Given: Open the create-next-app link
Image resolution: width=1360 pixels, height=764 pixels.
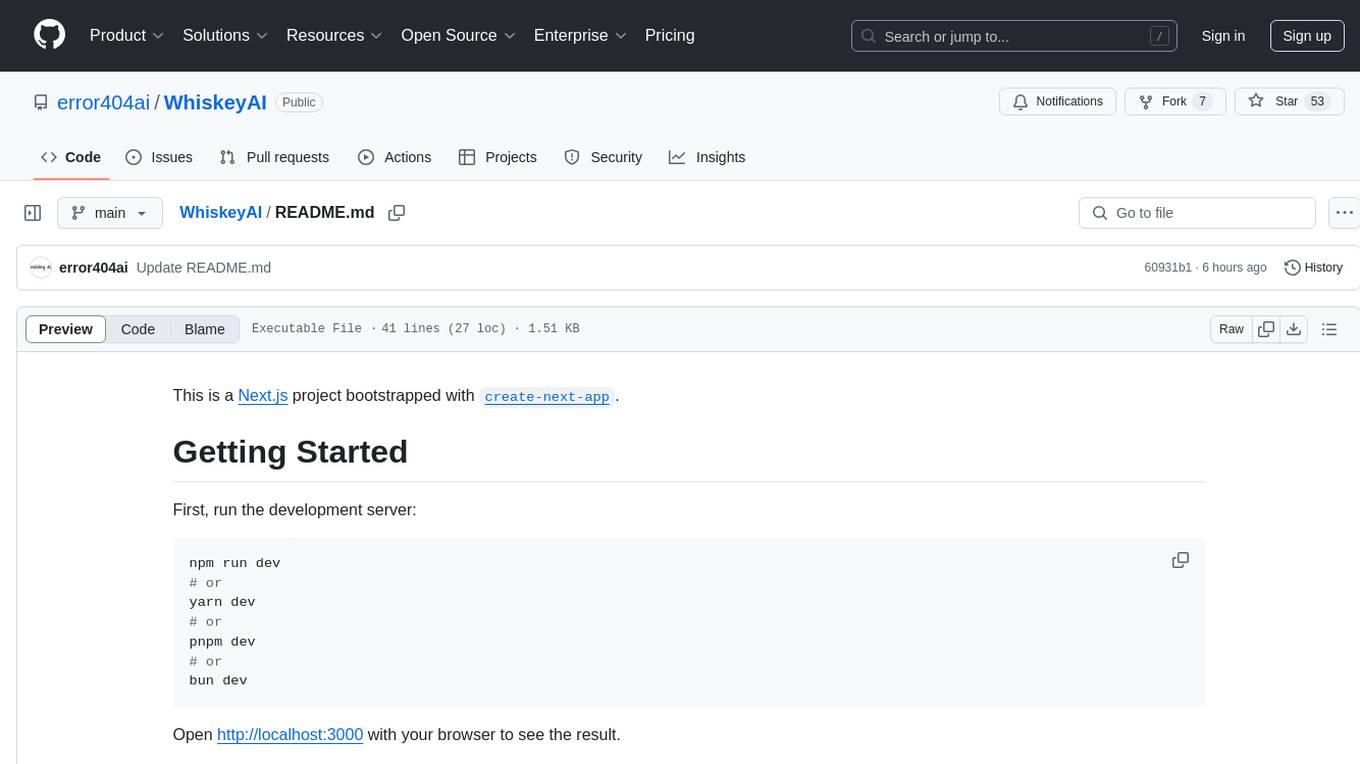Looking at the screenshot, I should [x=547, y=396].
